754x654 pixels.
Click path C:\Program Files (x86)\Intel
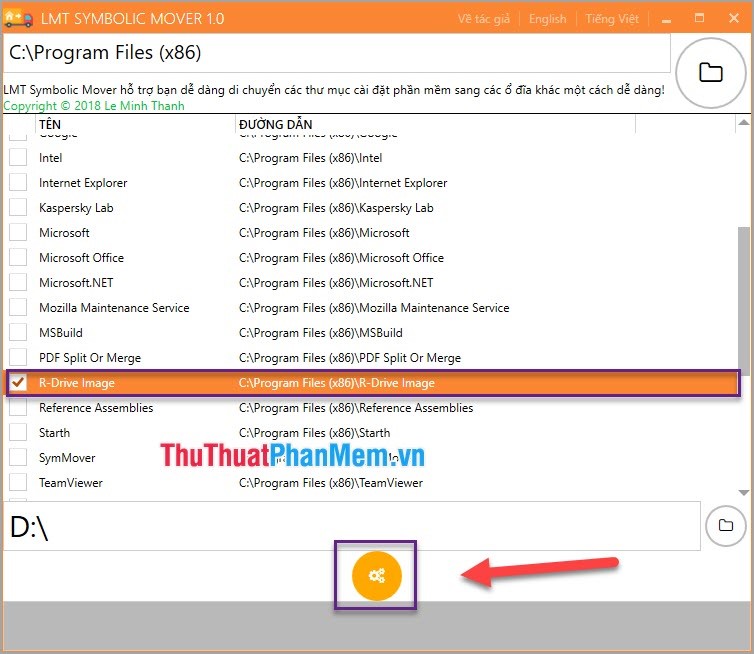(x=310, y=158)
